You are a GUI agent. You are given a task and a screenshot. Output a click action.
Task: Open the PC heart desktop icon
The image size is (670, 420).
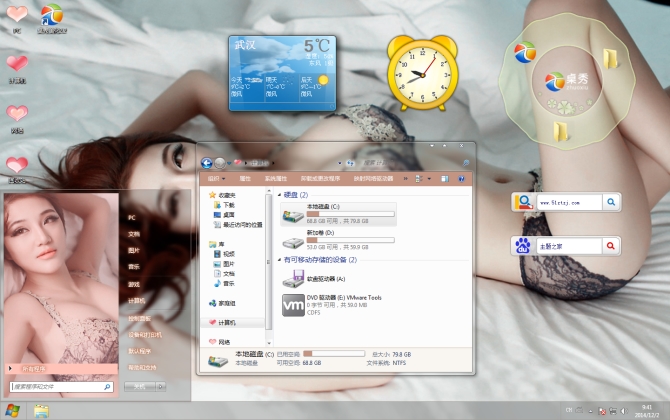[17, 14]
